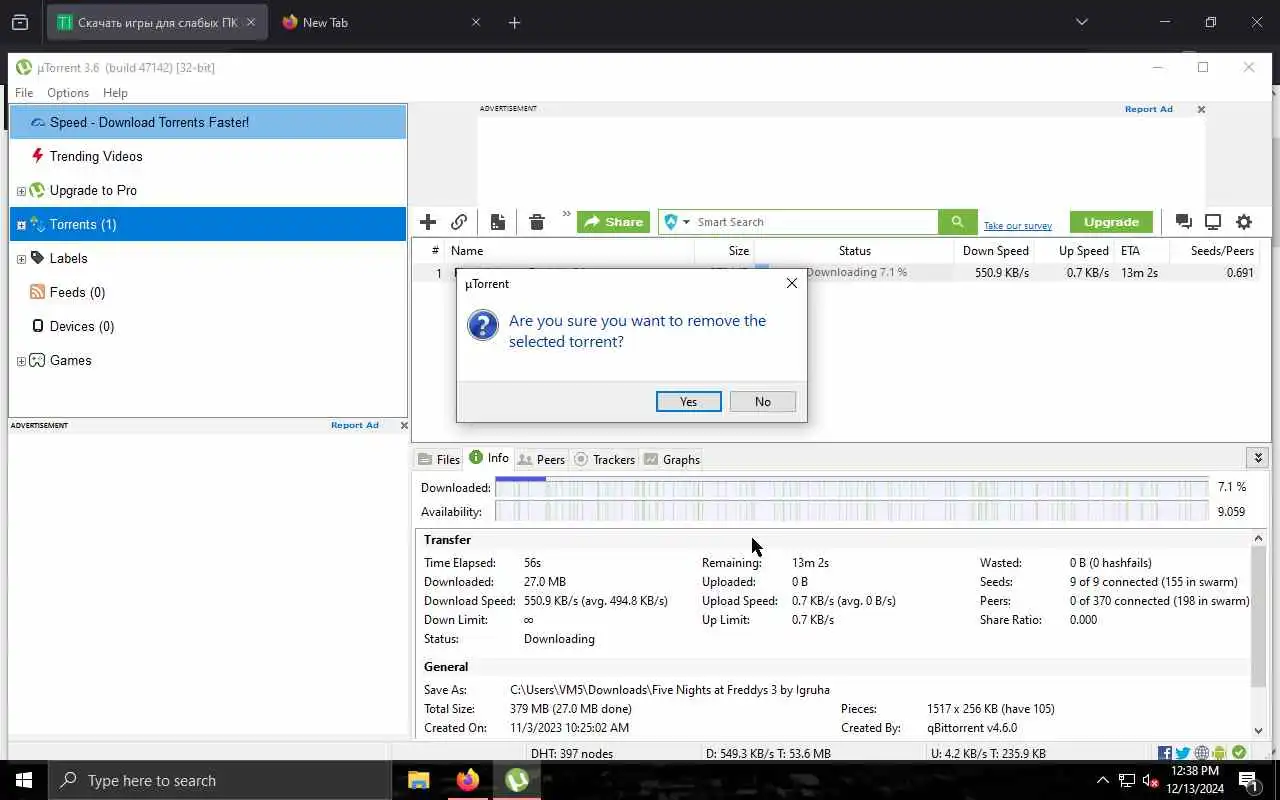This screenshot has width=1280, height=800.
Task: Switch to the Graphs tab
Action: [672, 459]
